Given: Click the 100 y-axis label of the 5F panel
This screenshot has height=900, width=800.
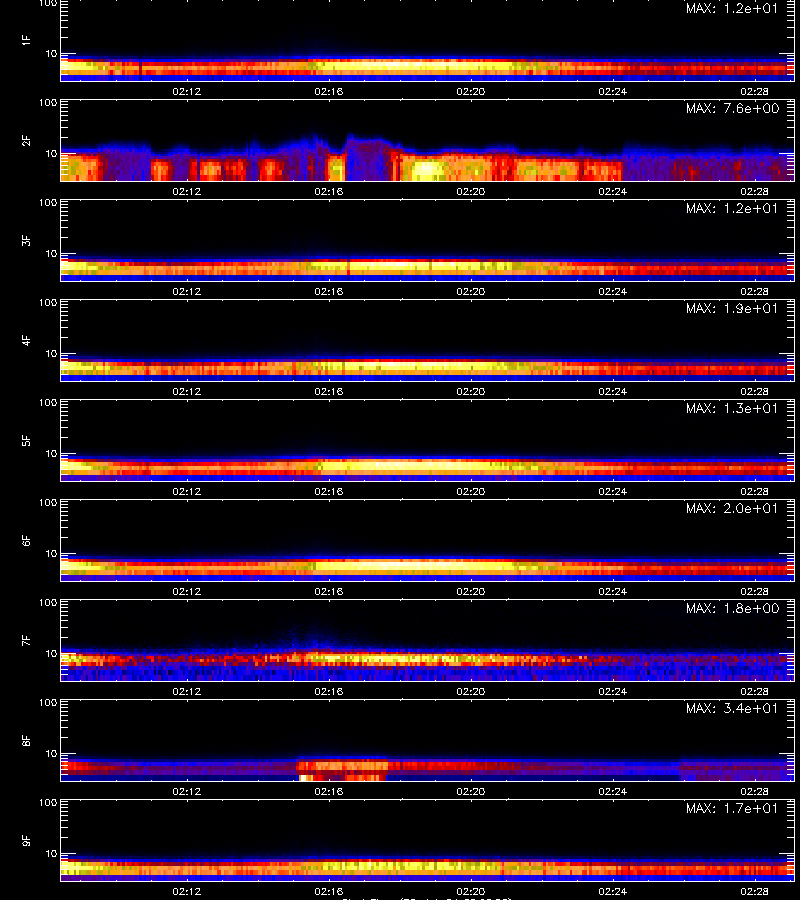Looking at the screenshot, I should coord(48,403).
